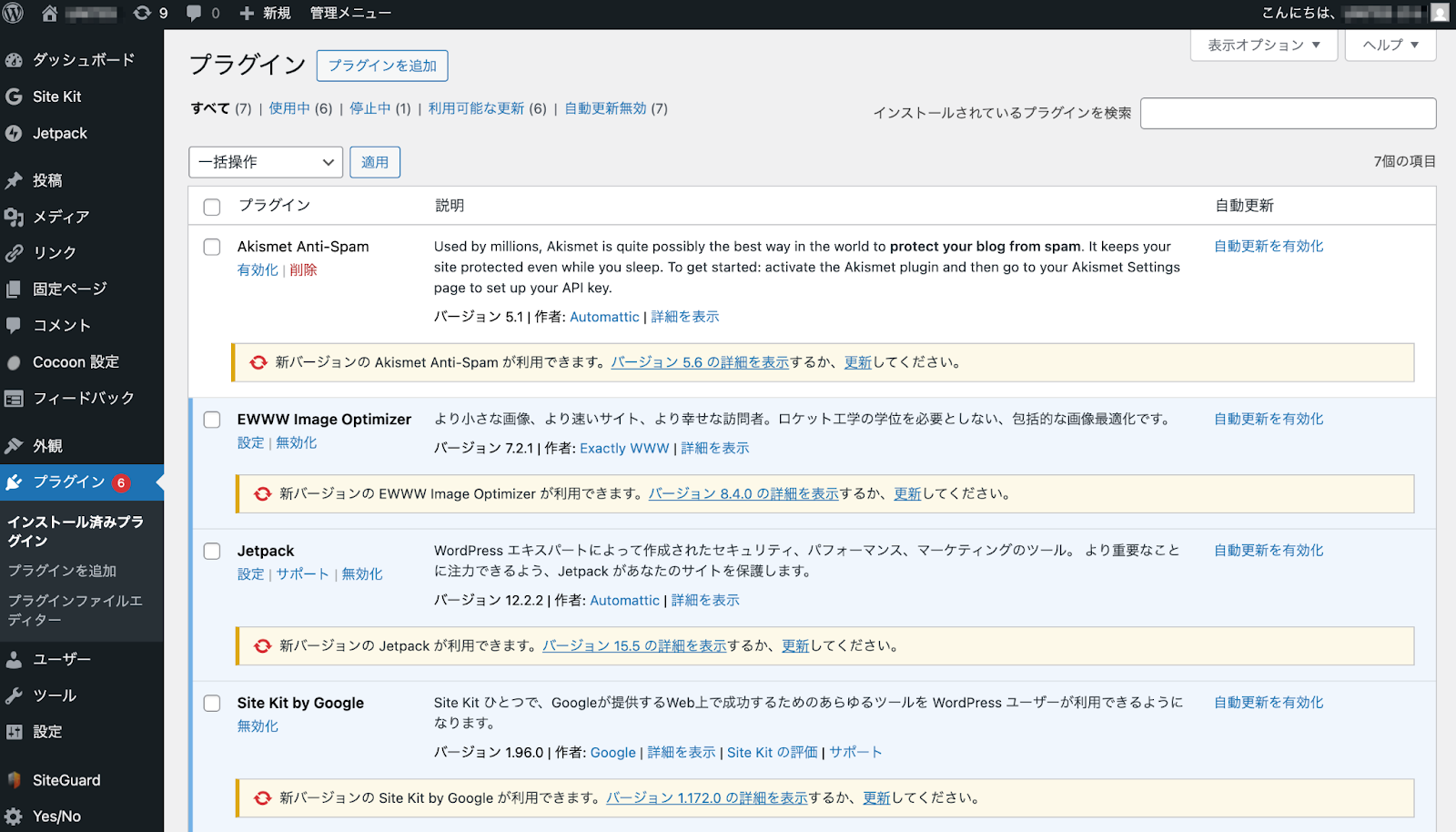
Task: Check the select-all plugins checkbox
Action: click(x=211, y=207)
